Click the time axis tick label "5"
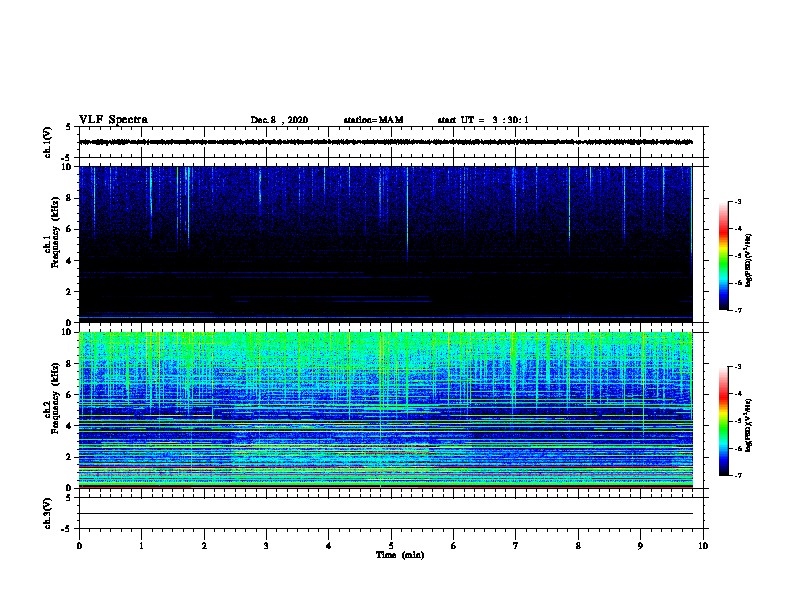Image resolution: width=792 pixels, height=612 pixels. click(391, 545)
